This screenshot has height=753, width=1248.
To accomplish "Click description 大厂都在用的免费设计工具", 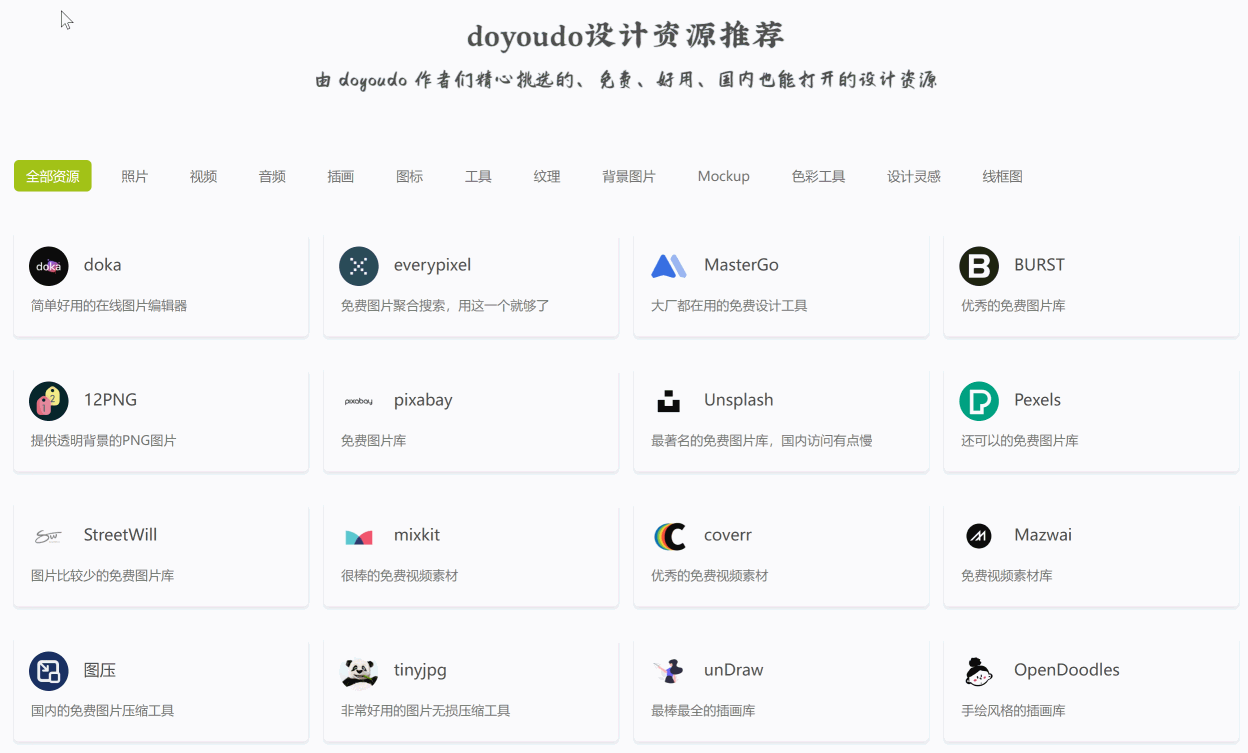I will tap(729, 306).
